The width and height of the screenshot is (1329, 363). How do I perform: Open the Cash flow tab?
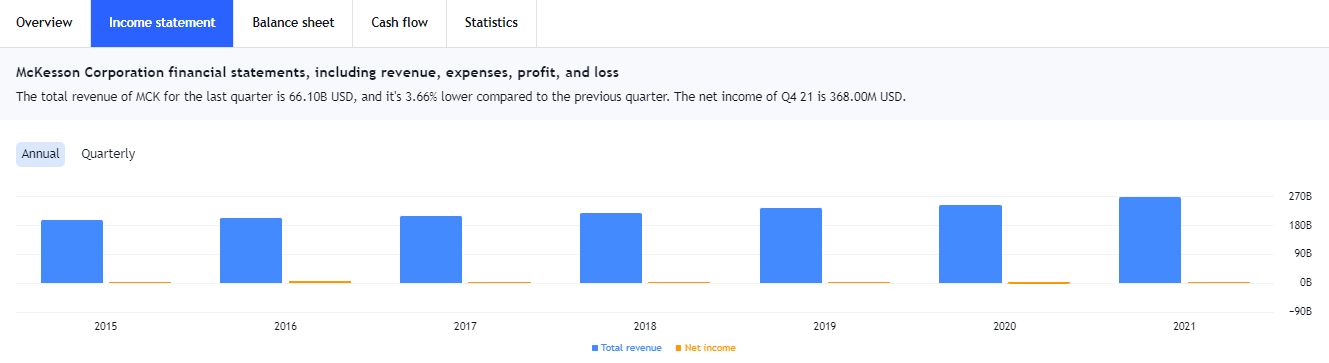(x=400, y=23)
